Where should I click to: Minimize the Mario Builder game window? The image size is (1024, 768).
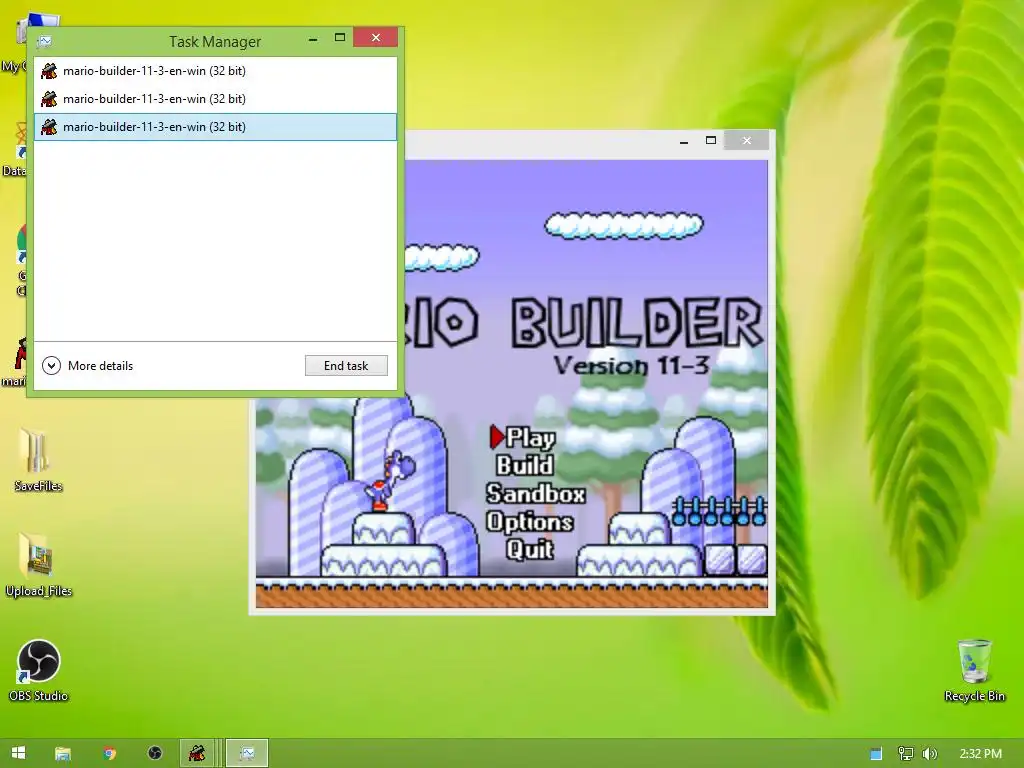tap(684, 141)
